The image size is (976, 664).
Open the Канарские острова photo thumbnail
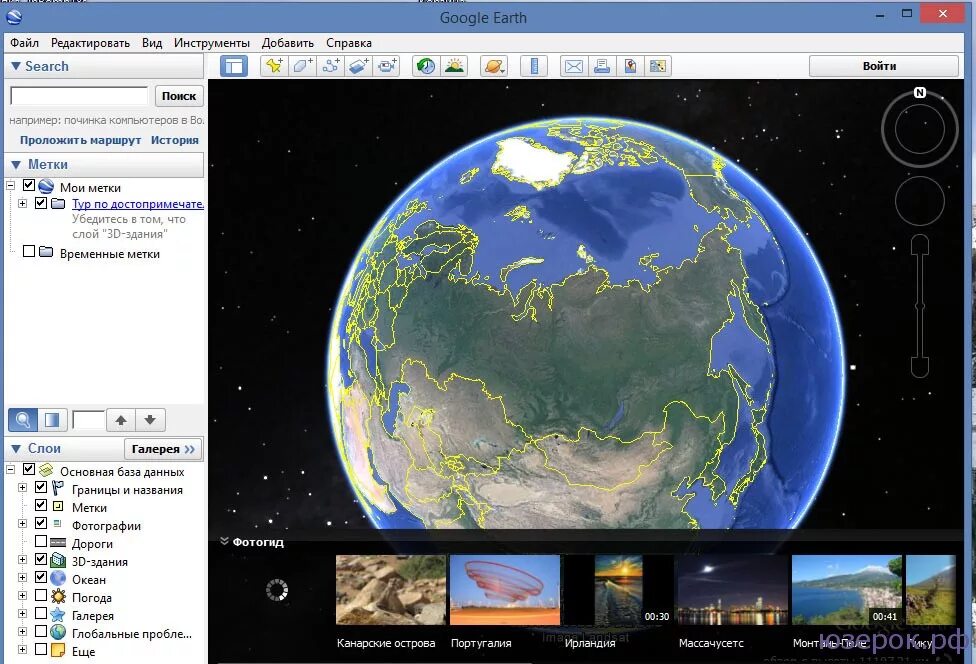click(x=391, y=589)
